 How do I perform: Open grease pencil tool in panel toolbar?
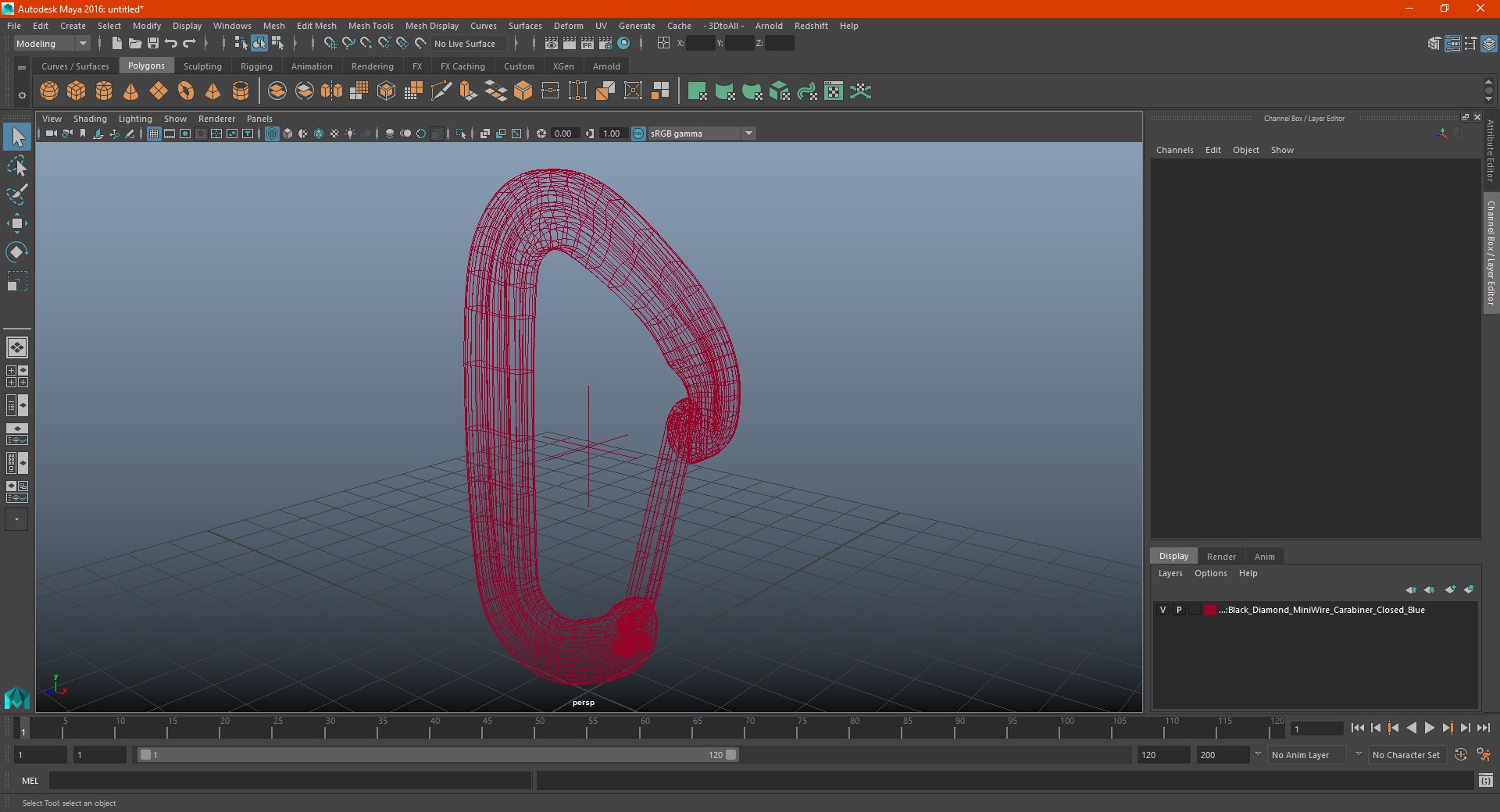pyautogui.click(x=130, y=134)
